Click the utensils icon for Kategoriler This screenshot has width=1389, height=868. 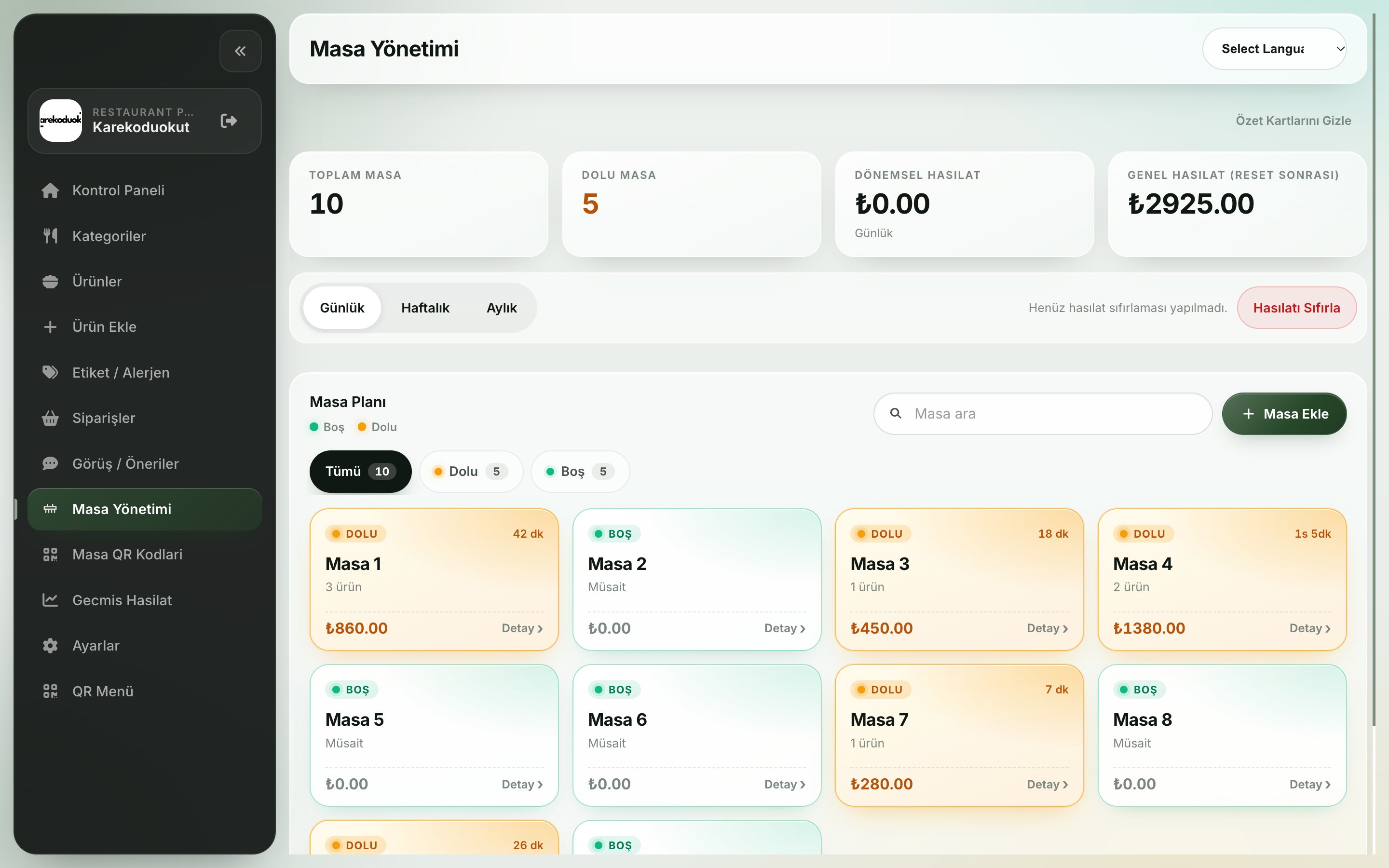51,236
